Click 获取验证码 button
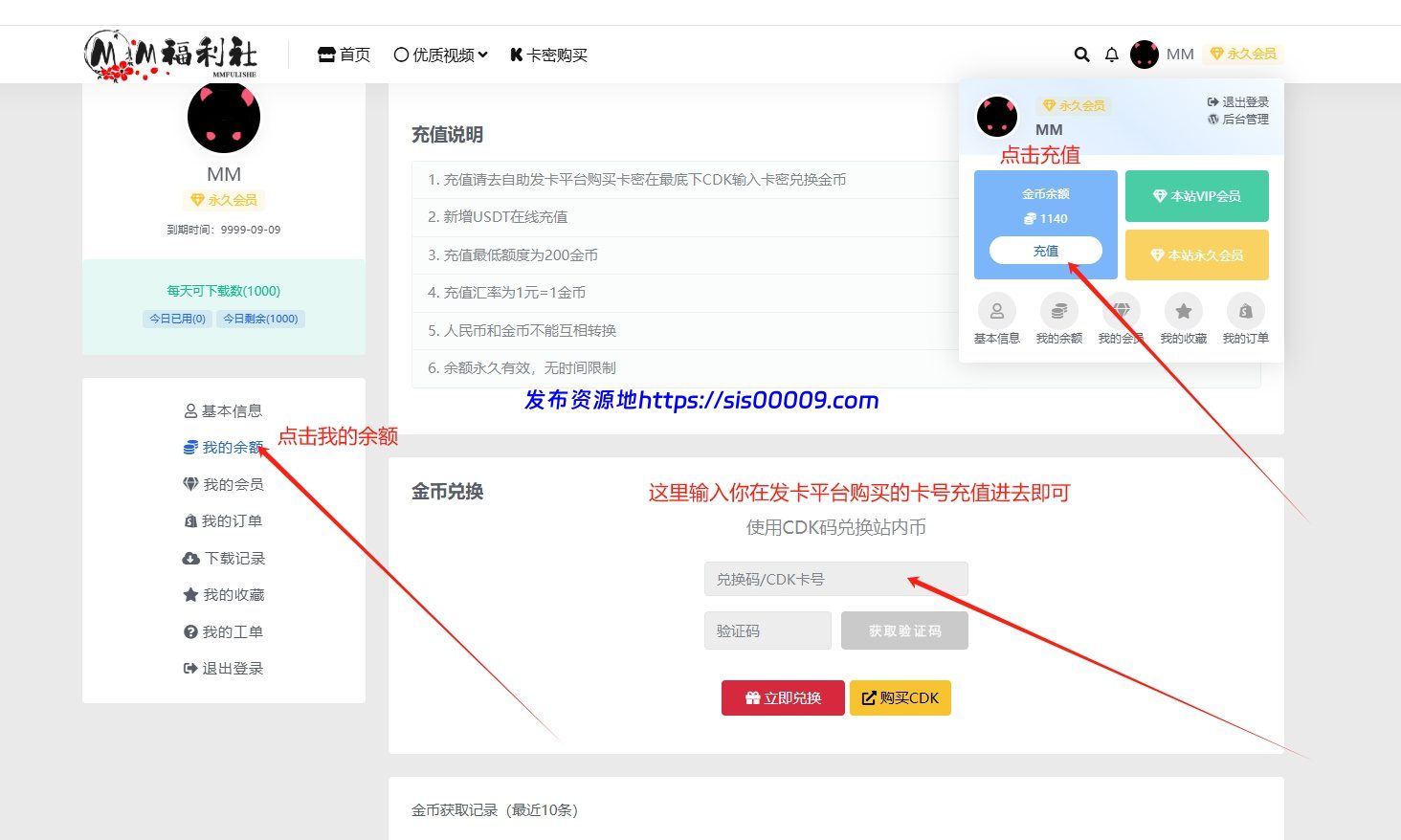1401x840 pixels. point(904,631)
